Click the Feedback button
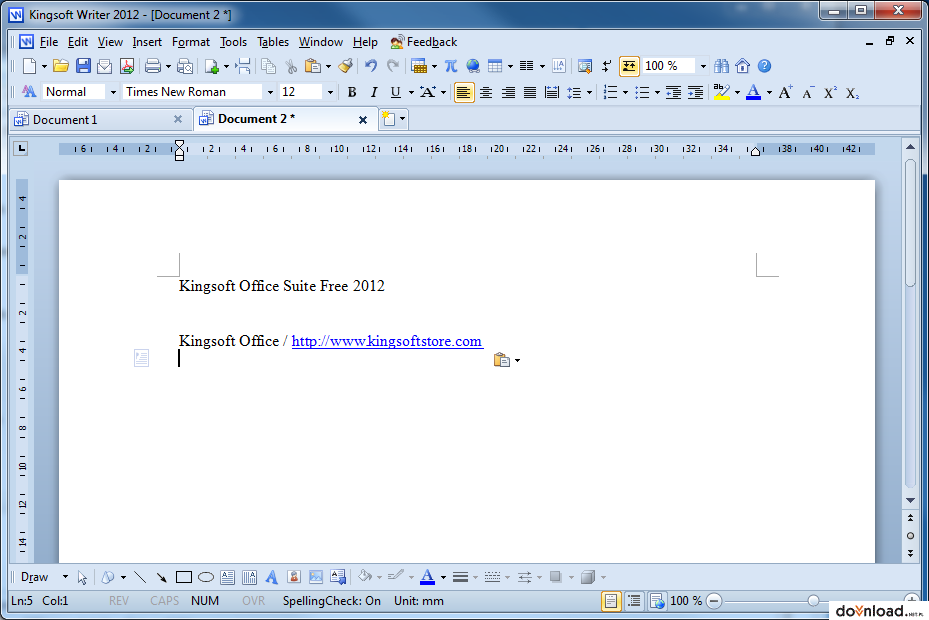The image size is (929, 620). click(x=424, y=42)
